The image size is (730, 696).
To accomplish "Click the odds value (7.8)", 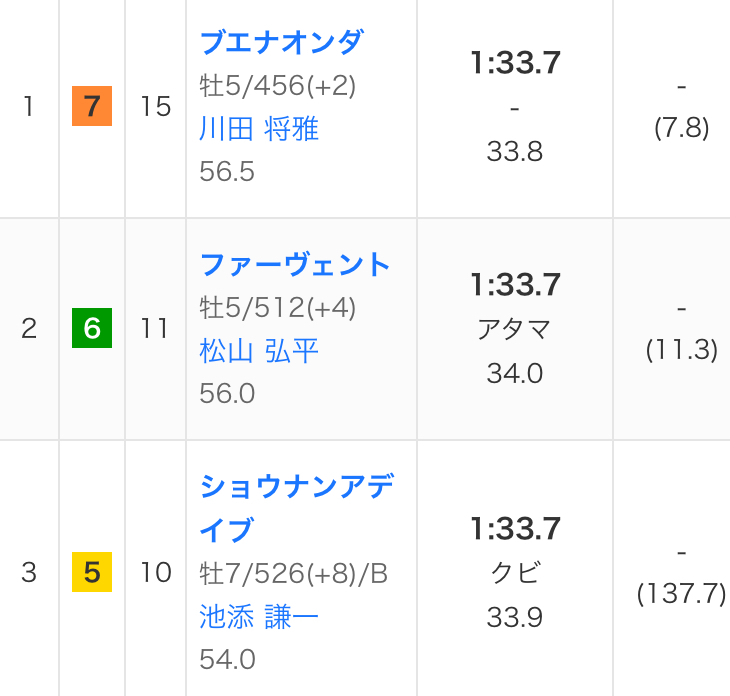I will [x=681, y=128].
